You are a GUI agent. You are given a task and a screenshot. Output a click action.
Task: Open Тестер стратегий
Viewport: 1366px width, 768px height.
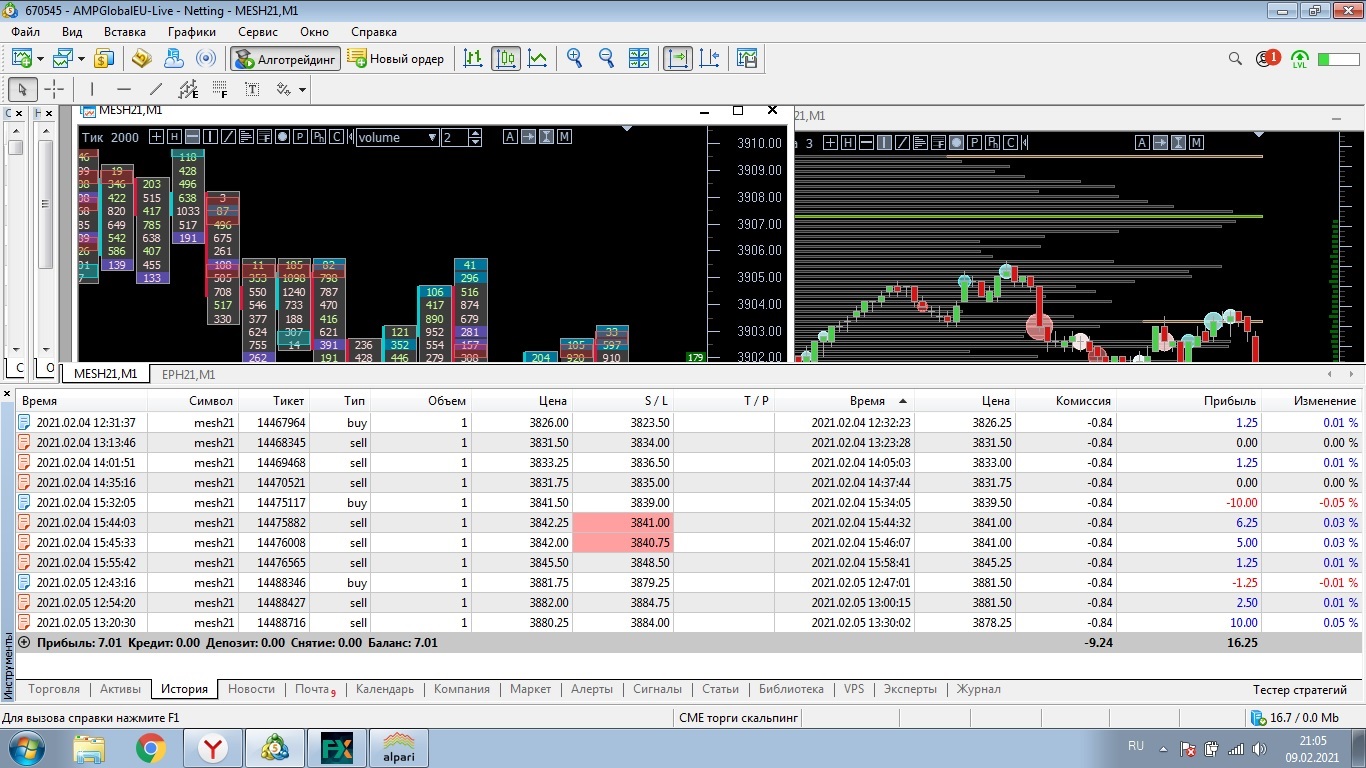(x=1300, y=690)
